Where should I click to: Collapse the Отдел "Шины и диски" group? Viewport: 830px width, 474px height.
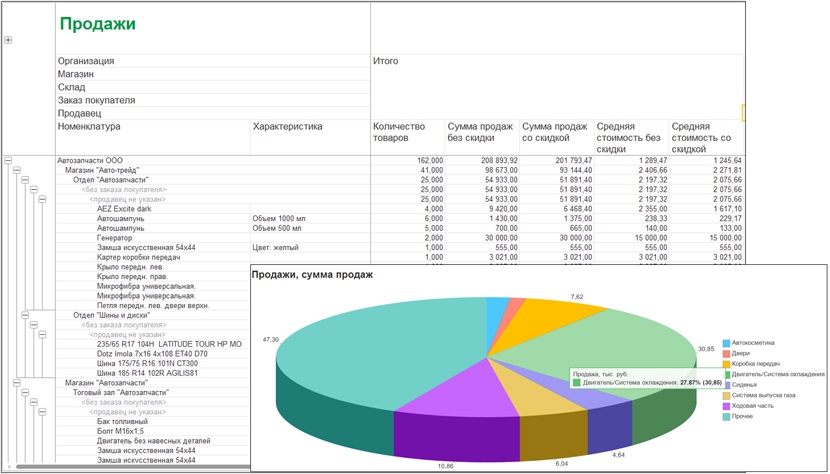point(25,315)
